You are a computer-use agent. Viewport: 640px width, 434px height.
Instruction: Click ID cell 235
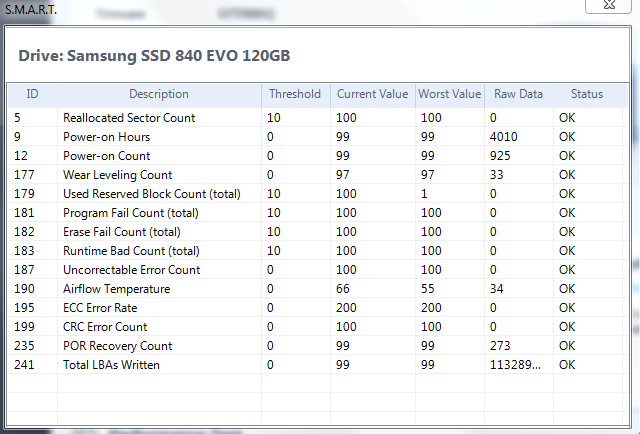(24, 345)
